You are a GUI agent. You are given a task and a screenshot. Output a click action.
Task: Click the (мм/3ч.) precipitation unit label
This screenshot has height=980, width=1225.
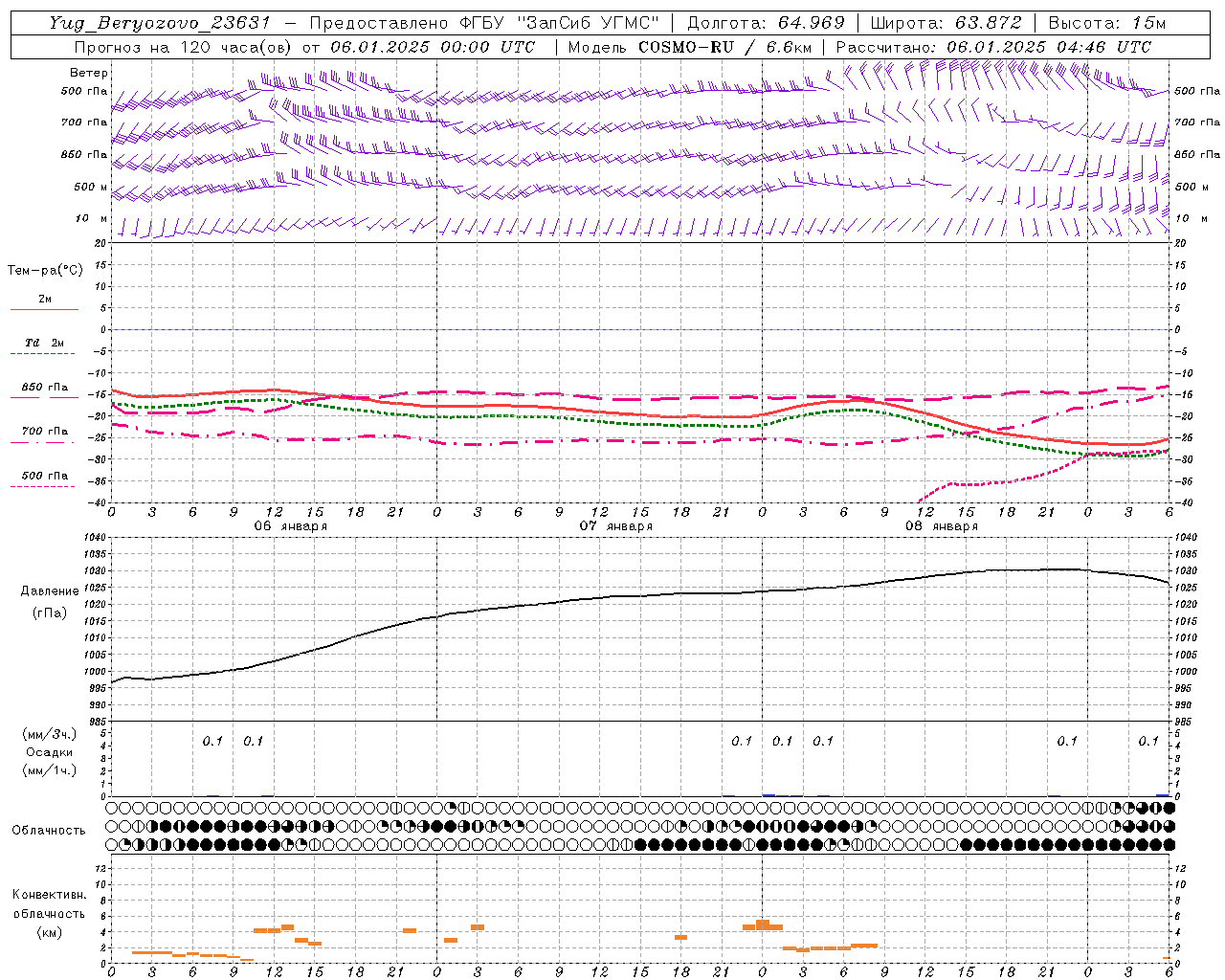coord(50,734)
